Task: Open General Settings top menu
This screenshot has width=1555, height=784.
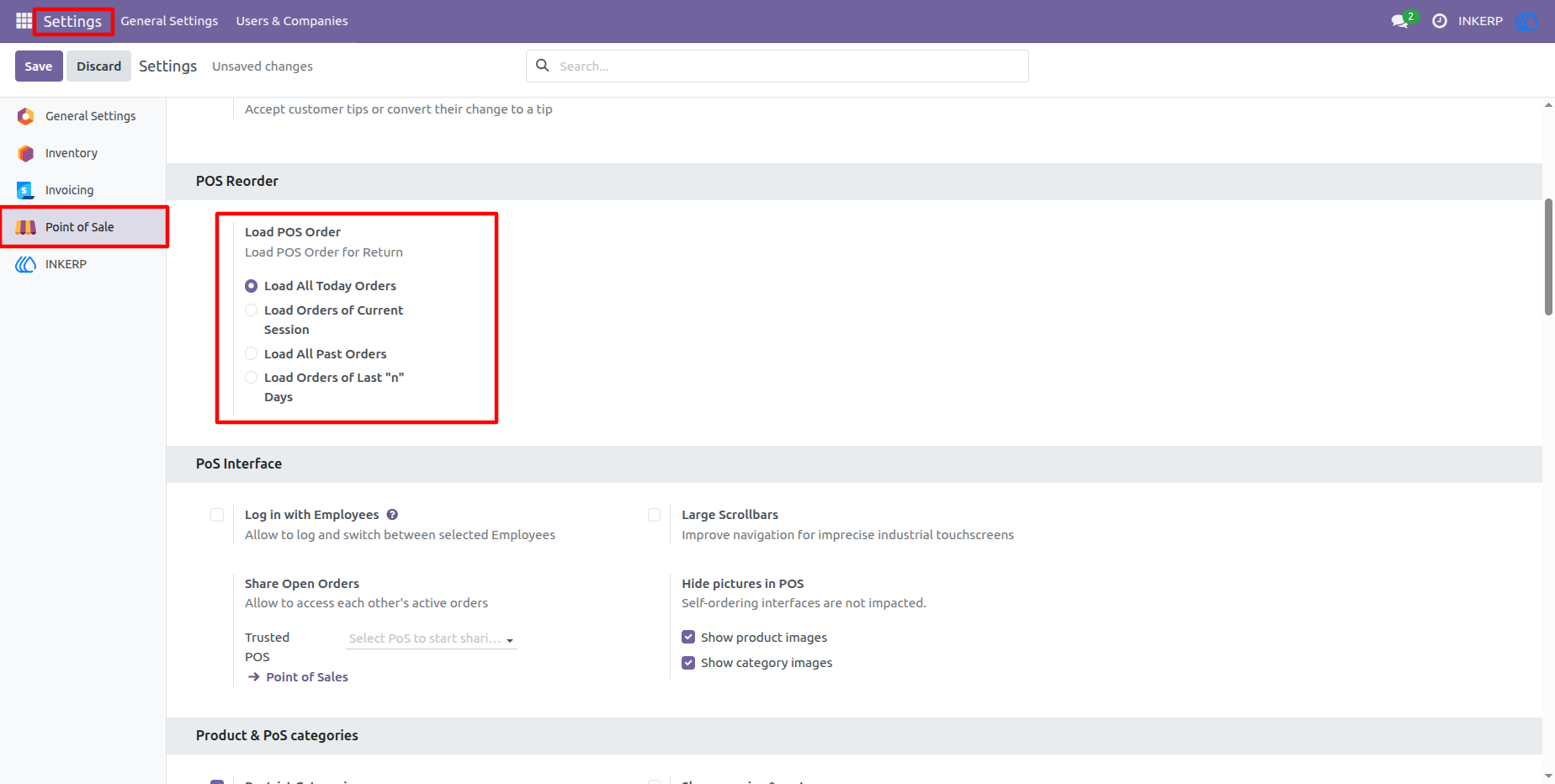Action: [169, 21]
